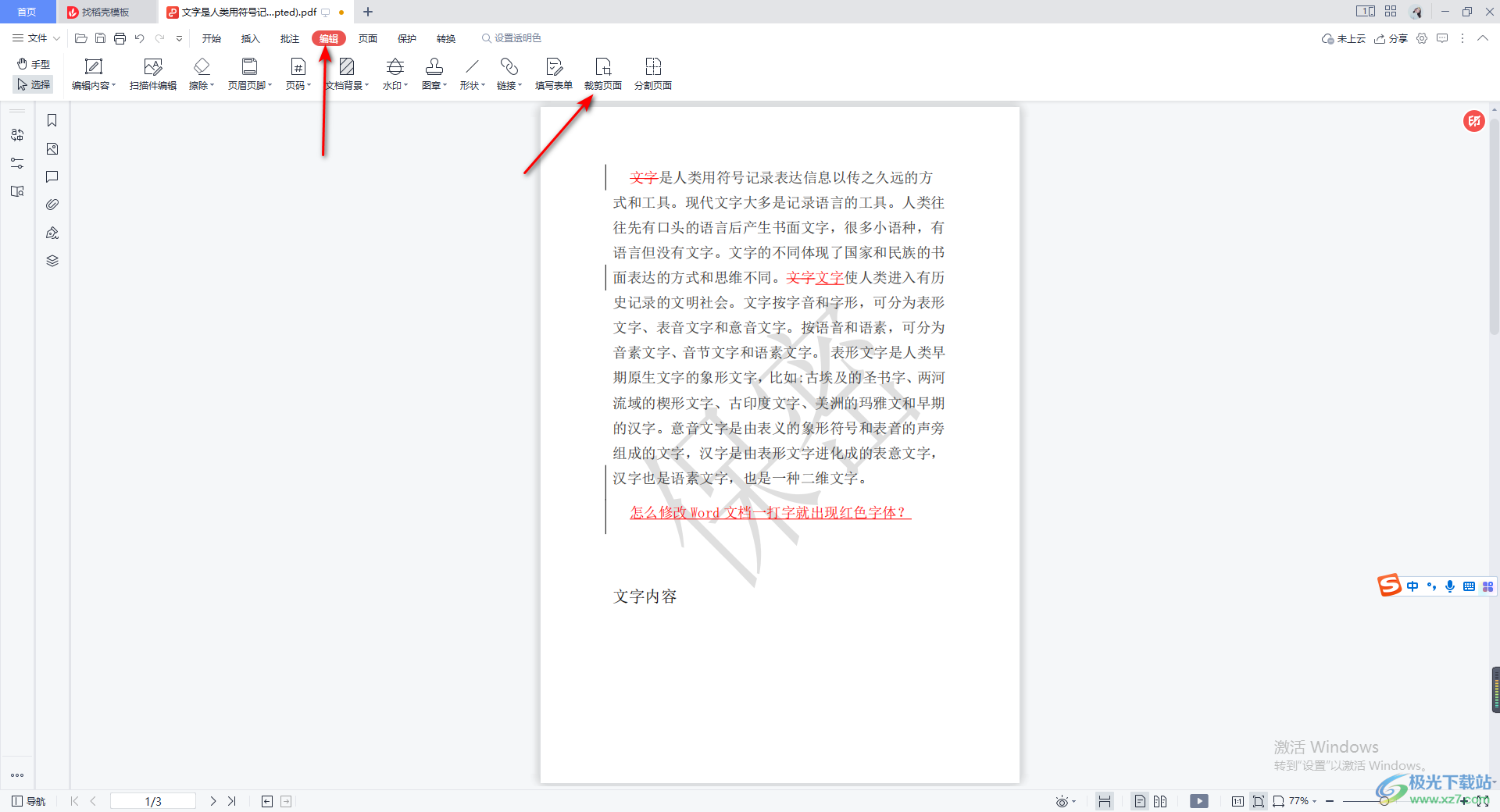Open the Link (链接) dropdown
The width and height of the screenshot is (1500, 812).
point(509,75)
